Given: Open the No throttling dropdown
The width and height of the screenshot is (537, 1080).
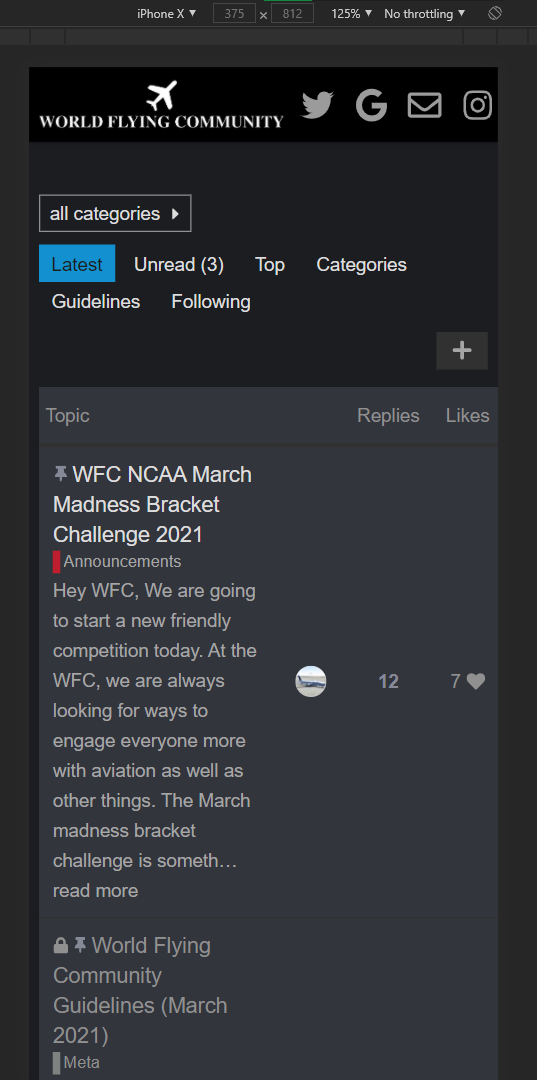Looking at the screenshot, I should 424,13.
